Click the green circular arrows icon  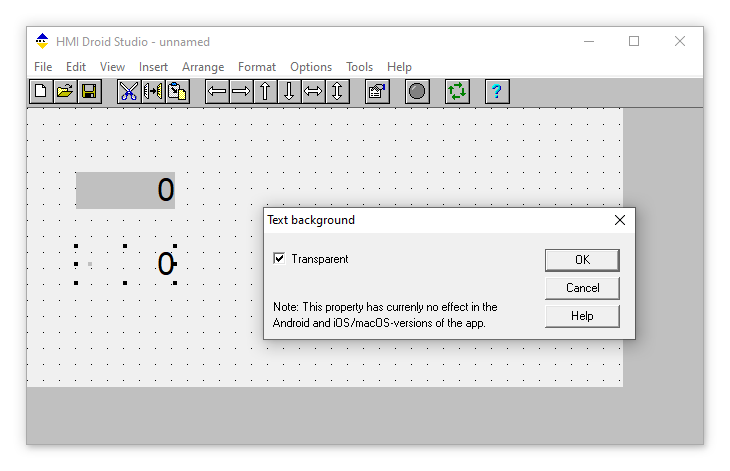pyautogui.click(x=457, y=91)
